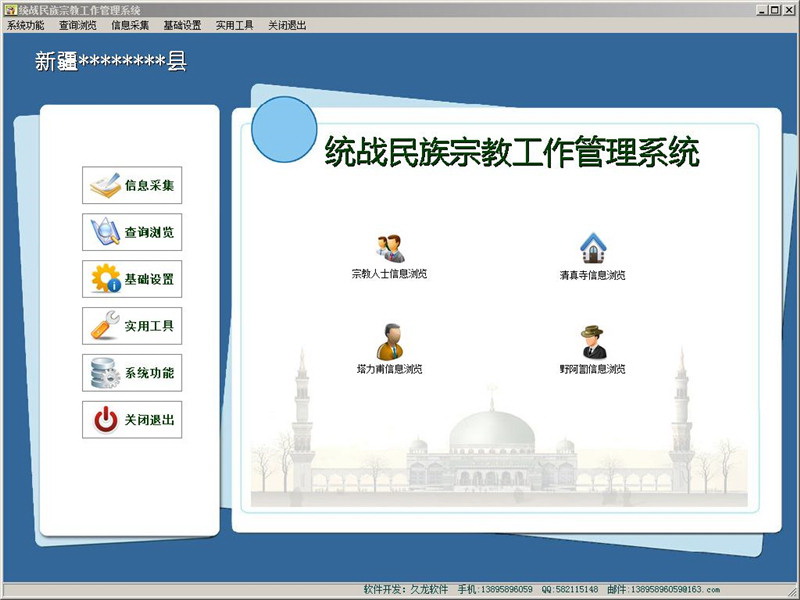Screen dimensions: 800x600
Task: Open the 查询浏览 menu in menu bar
Action: tap(78, 25)
